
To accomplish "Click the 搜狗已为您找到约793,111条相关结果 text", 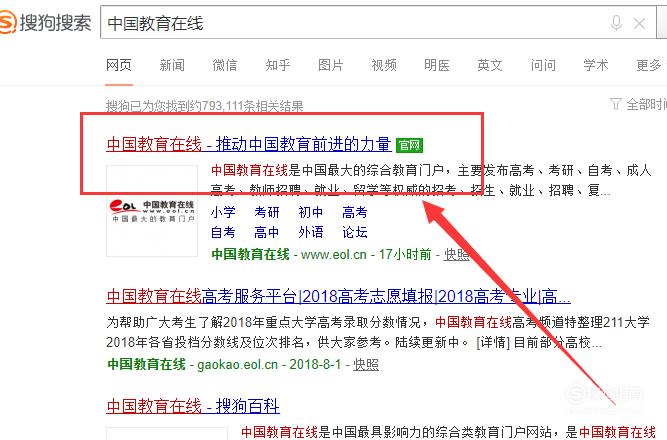I will pos(205,106).
